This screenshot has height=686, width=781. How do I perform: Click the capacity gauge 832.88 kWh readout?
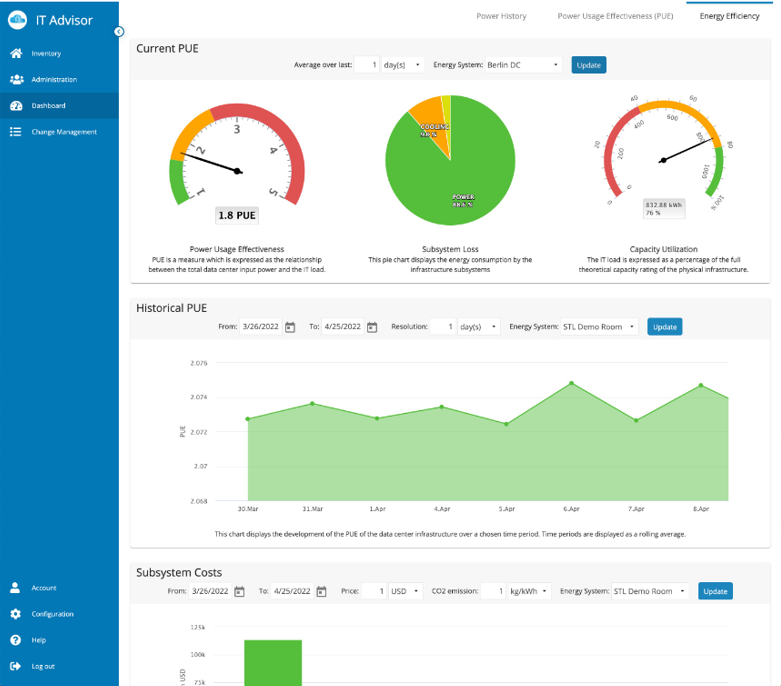(663, 209)
